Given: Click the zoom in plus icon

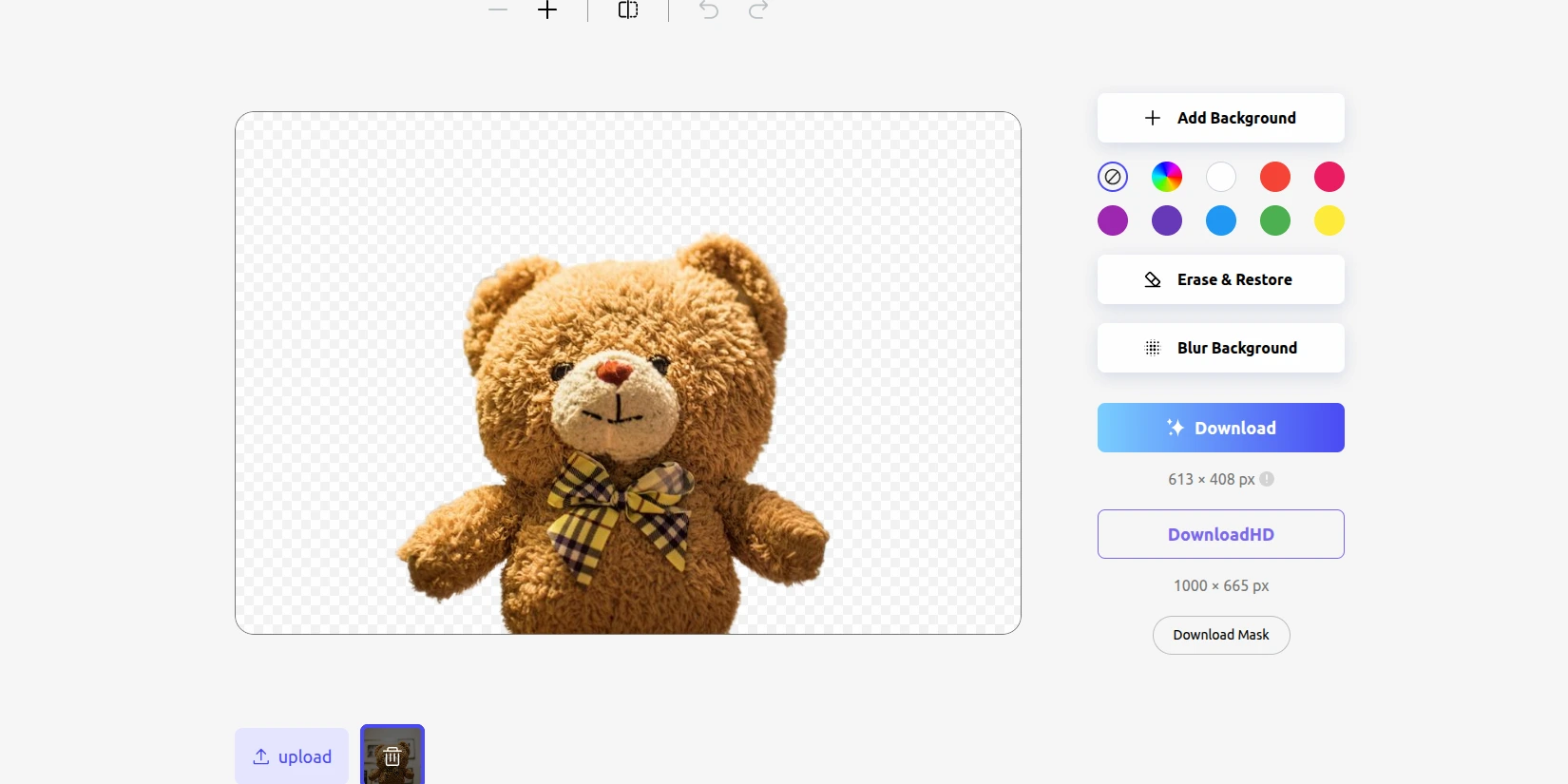Looking at the screenshot, I should (547, 10).
